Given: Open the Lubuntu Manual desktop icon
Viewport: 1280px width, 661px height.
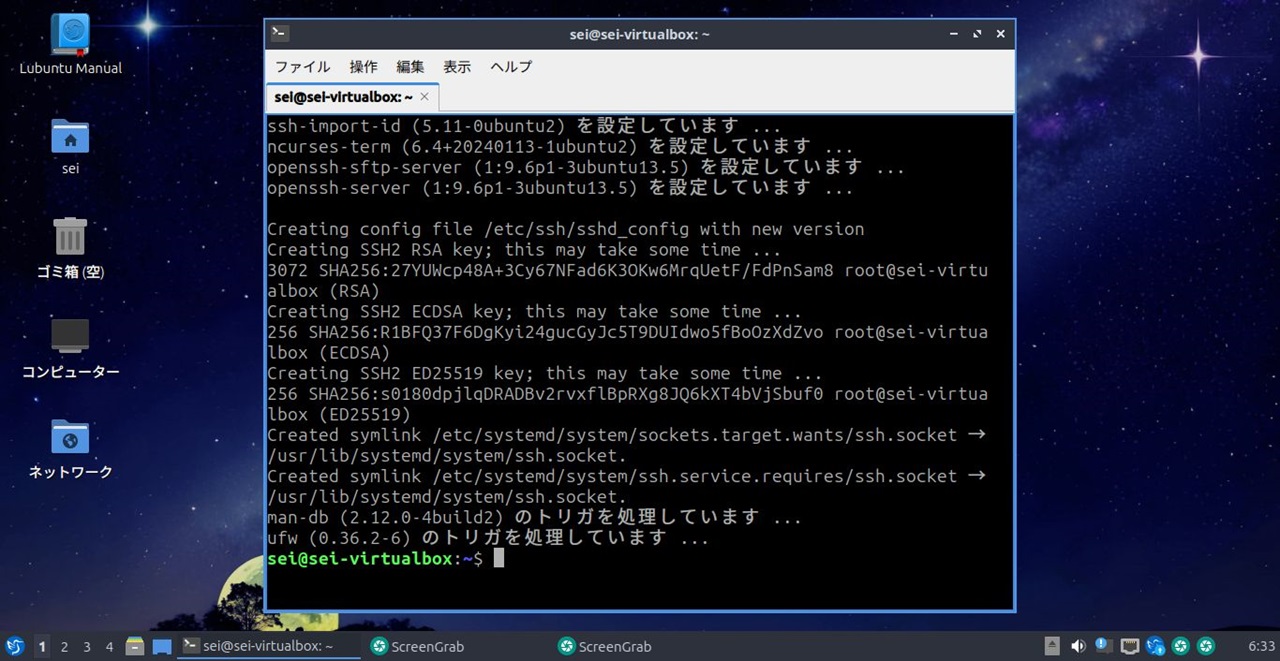Looking at the screenshot, I should tap(70, 44).
